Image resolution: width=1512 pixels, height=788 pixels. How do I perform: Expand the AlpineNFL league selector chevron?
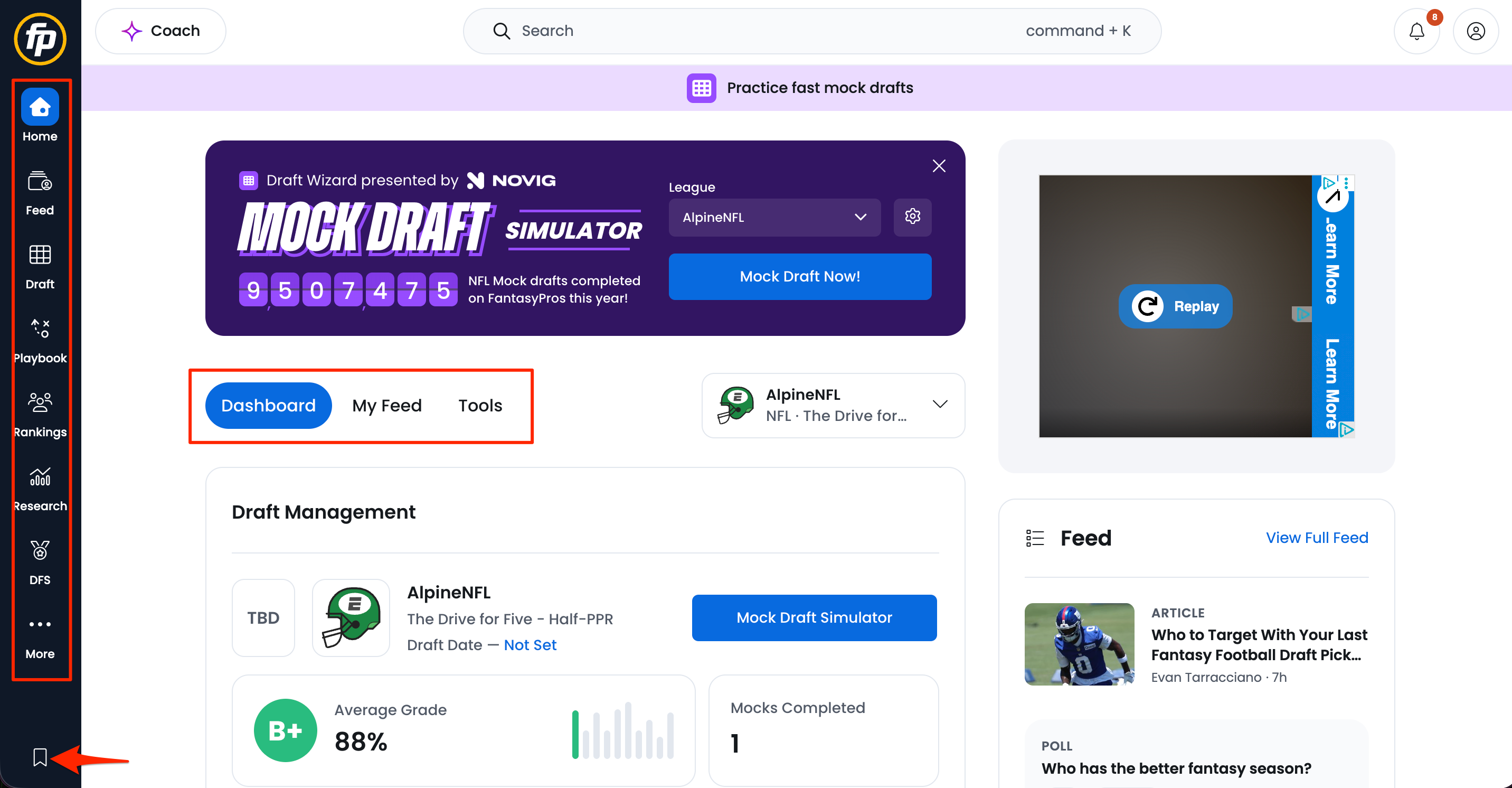[x=940, y=404]
